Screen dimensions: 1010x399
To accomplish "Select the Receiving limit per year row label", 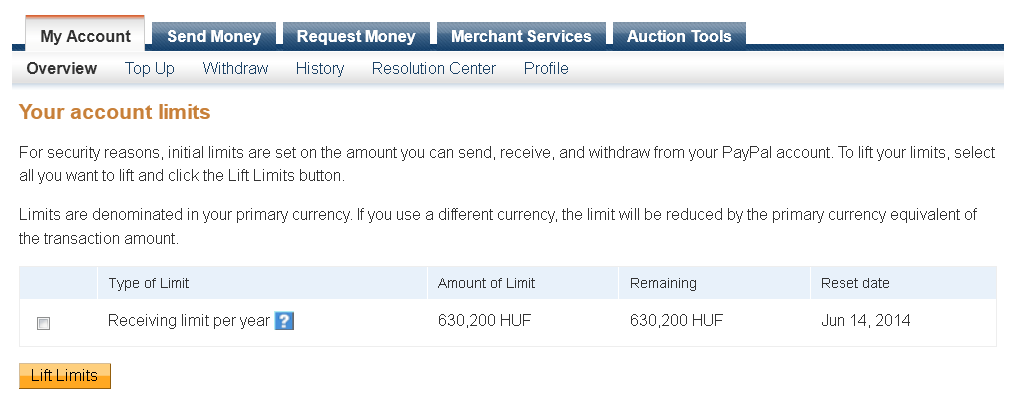I will 188,320.
